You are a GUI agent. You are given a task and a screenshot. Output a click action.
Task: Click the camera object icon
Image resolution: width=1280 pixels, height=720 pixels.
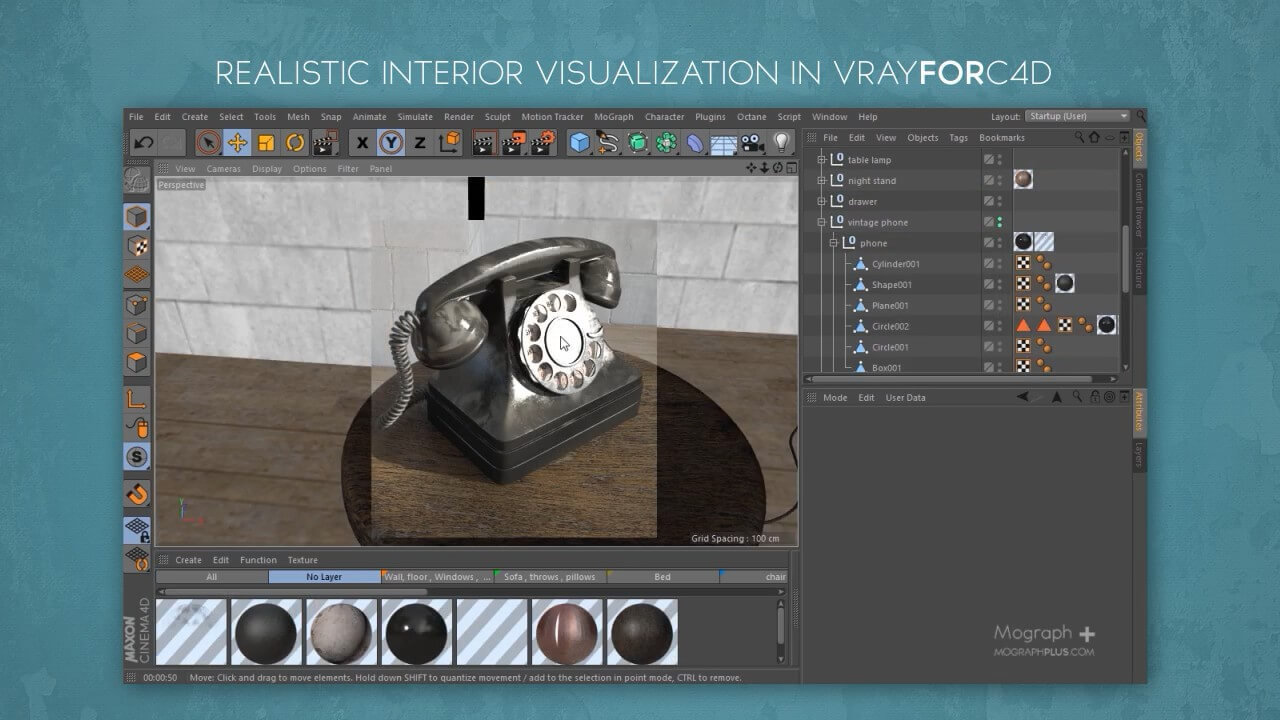tap(752, 143)
